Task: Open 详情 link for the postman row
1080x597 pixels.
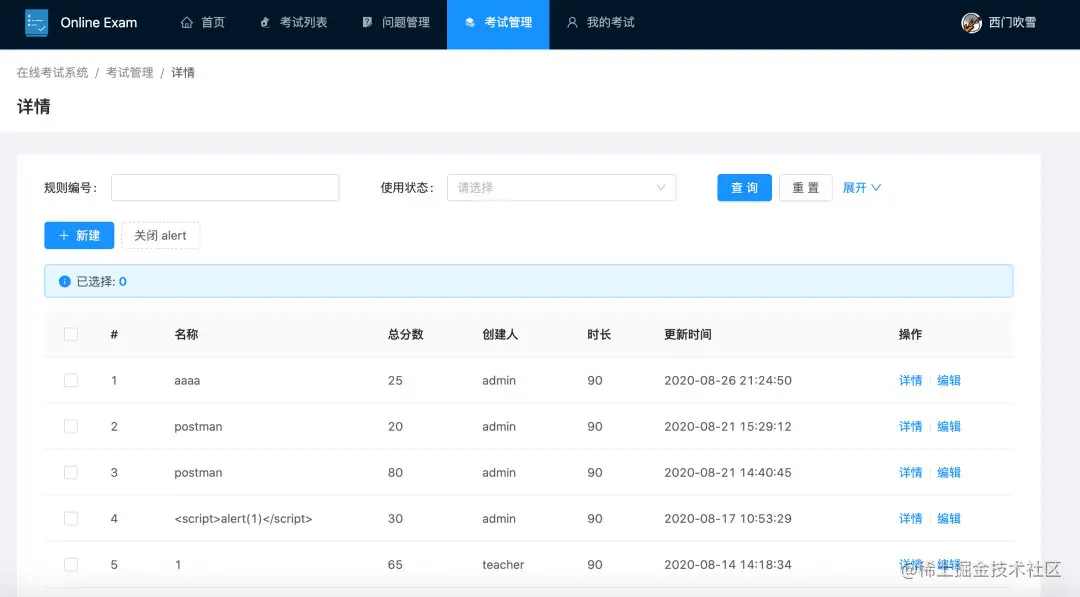Action: [x=909, y=426]
